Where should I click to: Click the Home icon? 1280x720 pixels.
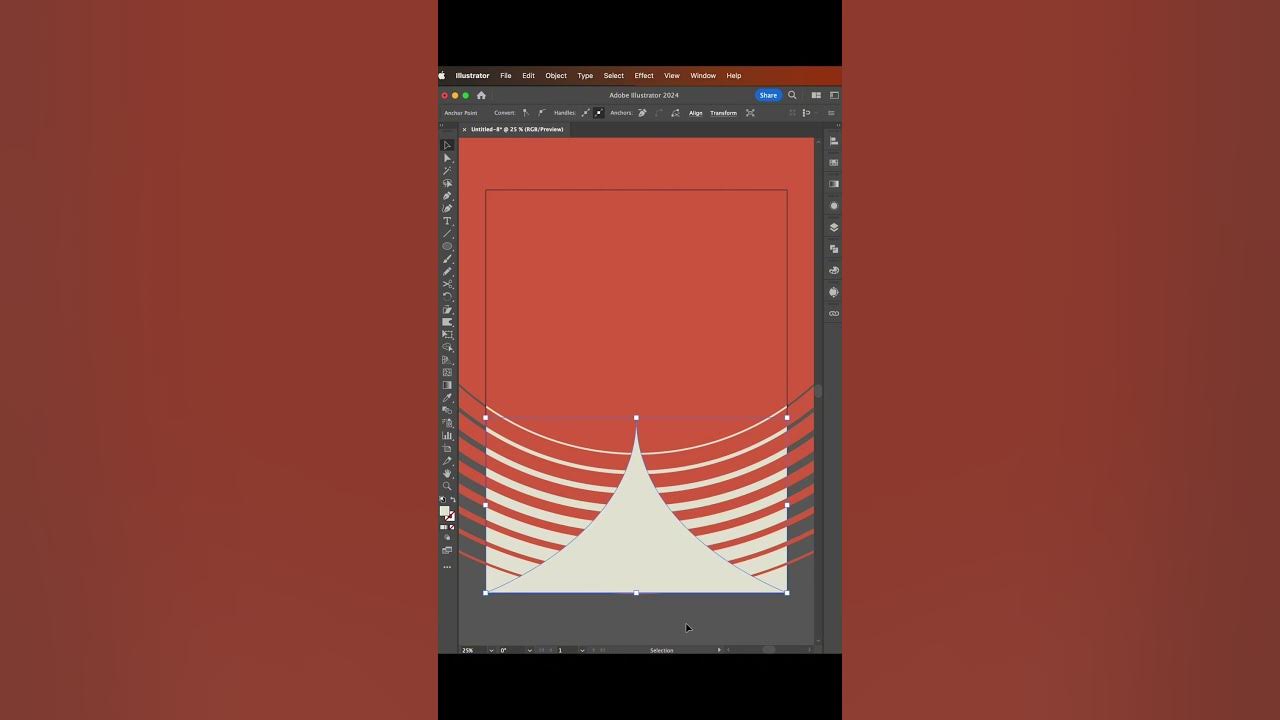pos(481,95)
